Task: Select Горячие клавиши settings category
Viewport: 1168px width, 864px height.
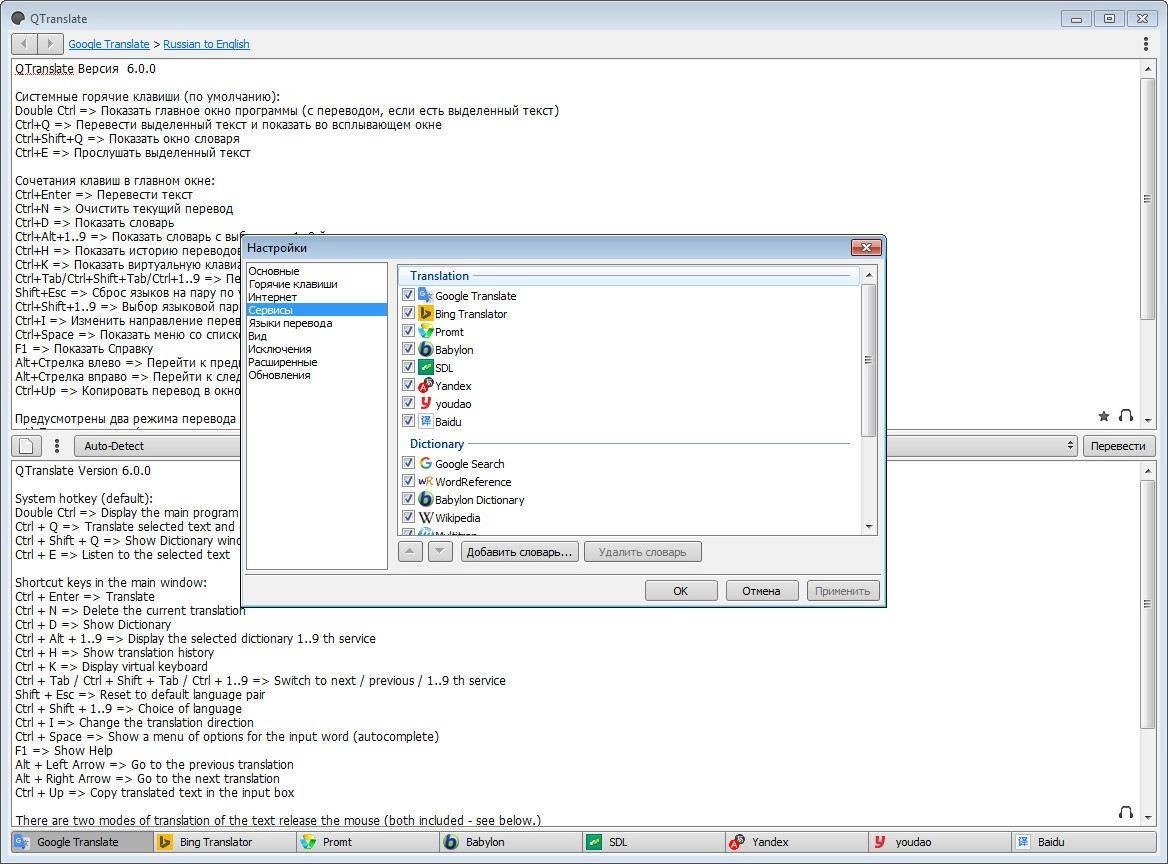Action: [x=293, y=284]
